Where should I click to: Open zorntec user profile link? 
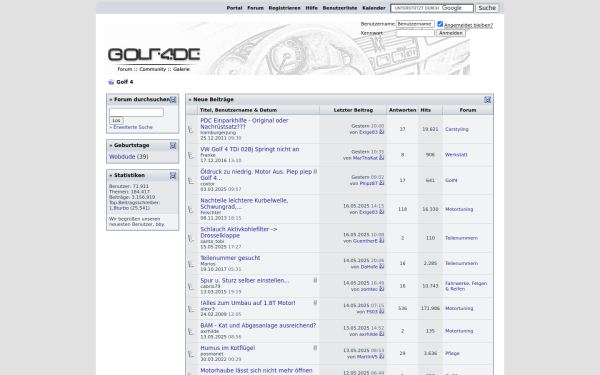tap(369, 289)
